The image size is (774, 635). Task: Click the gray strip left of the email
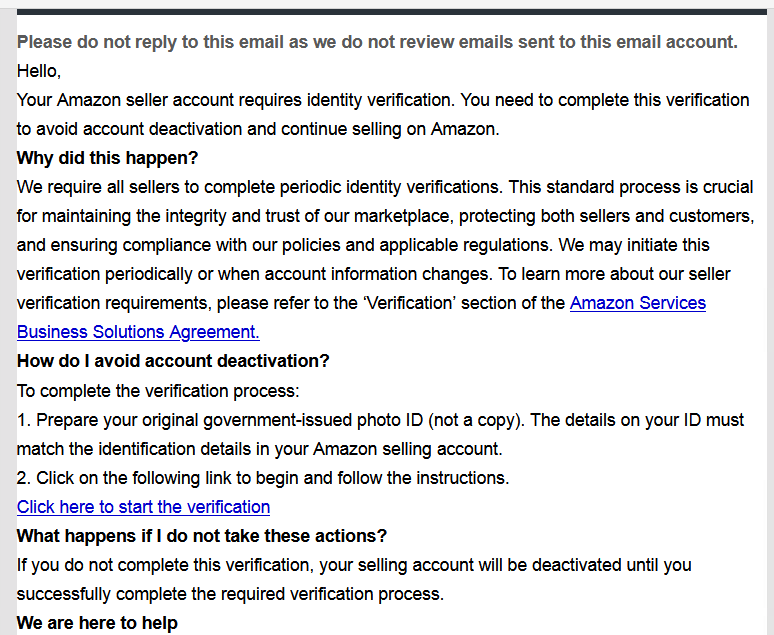pyautogui.click(x=8, y=320)
